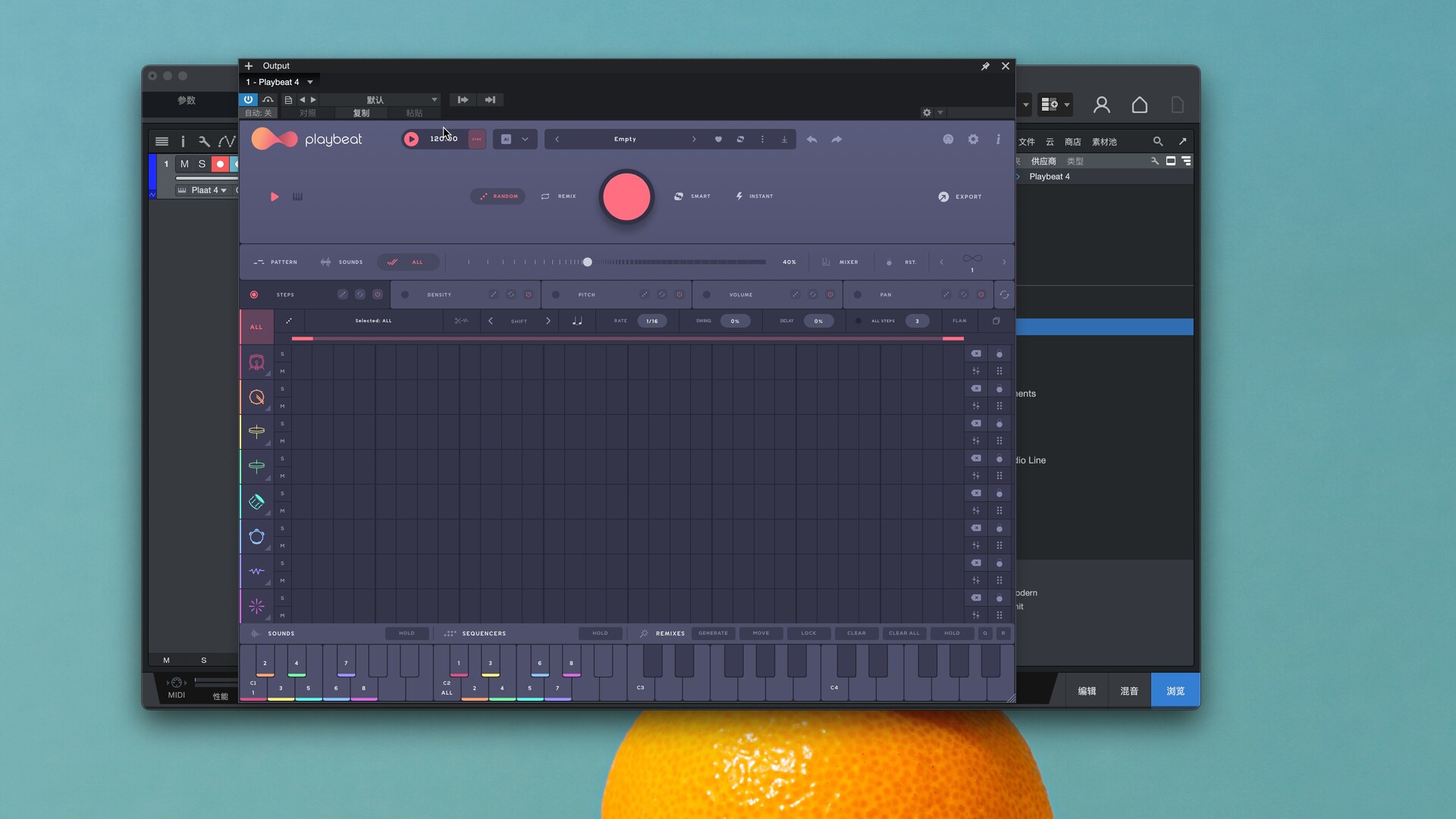Toggle the Pan sequencer power button
Viewport: 1456px width, 819px height.
pos(981,294)
